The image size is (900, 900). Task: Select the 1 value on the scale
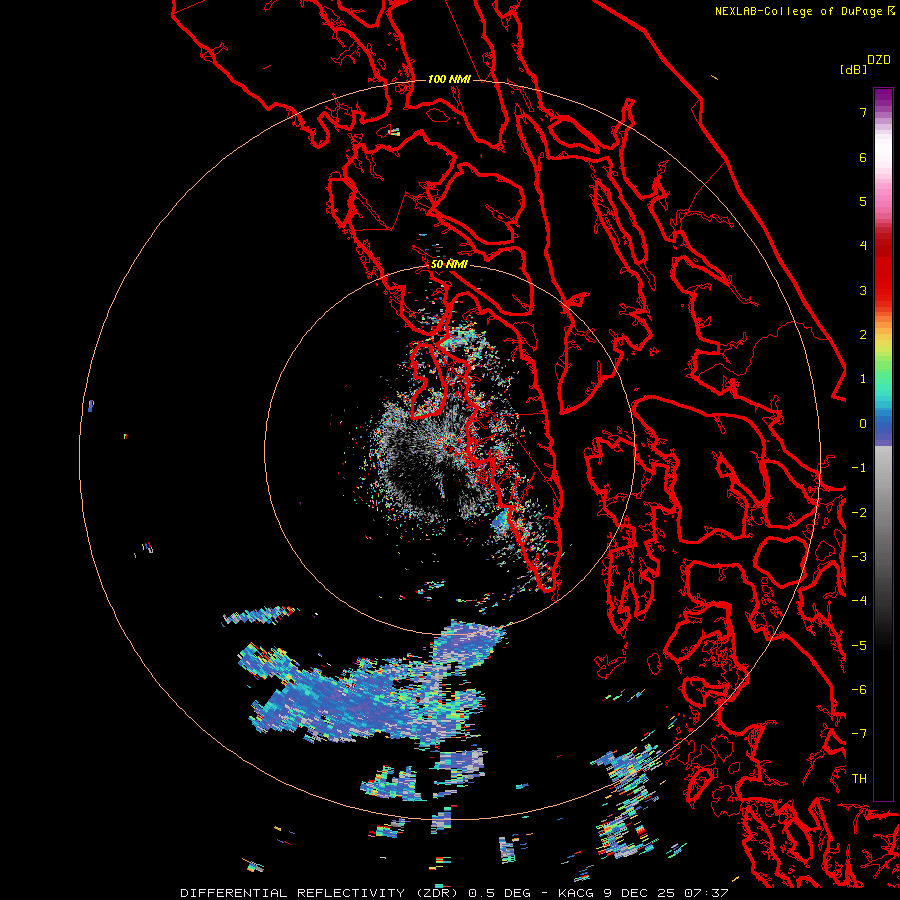863,379
